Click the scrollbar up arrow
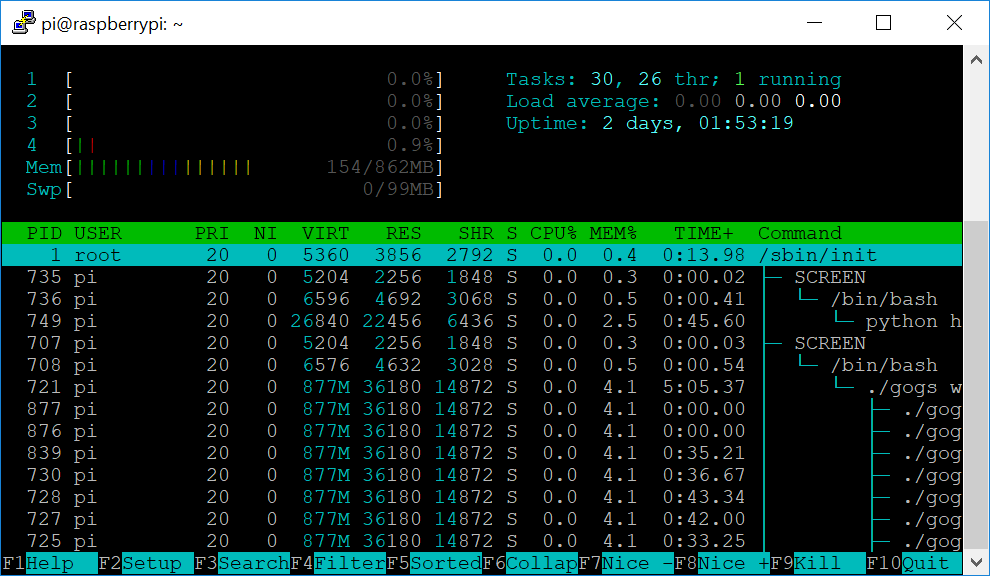This screenshot has width=990, height=576. tap(976, 59)
